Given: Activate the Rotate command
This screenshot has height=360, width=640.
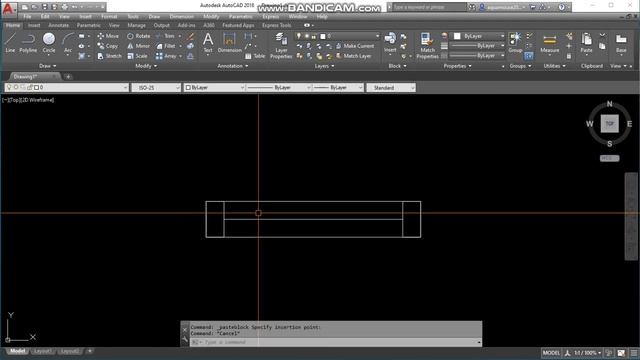Looking at the screenshot, I should click(x=139, y=36).
